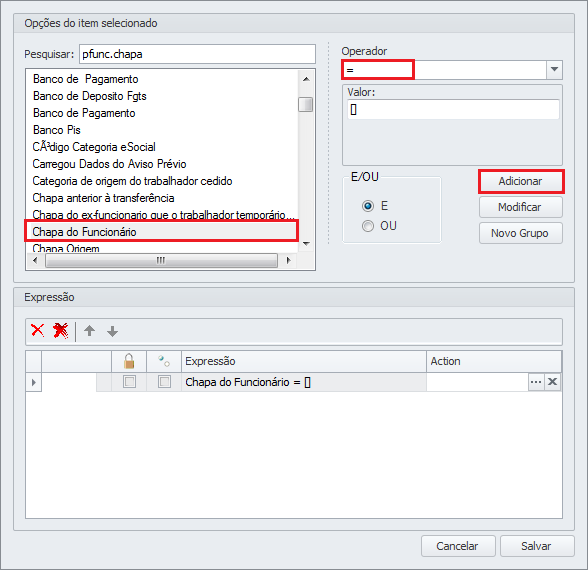Screen dimensions: 588x570
Task: Click the Salvar button
Action: [x=537, y=546]
